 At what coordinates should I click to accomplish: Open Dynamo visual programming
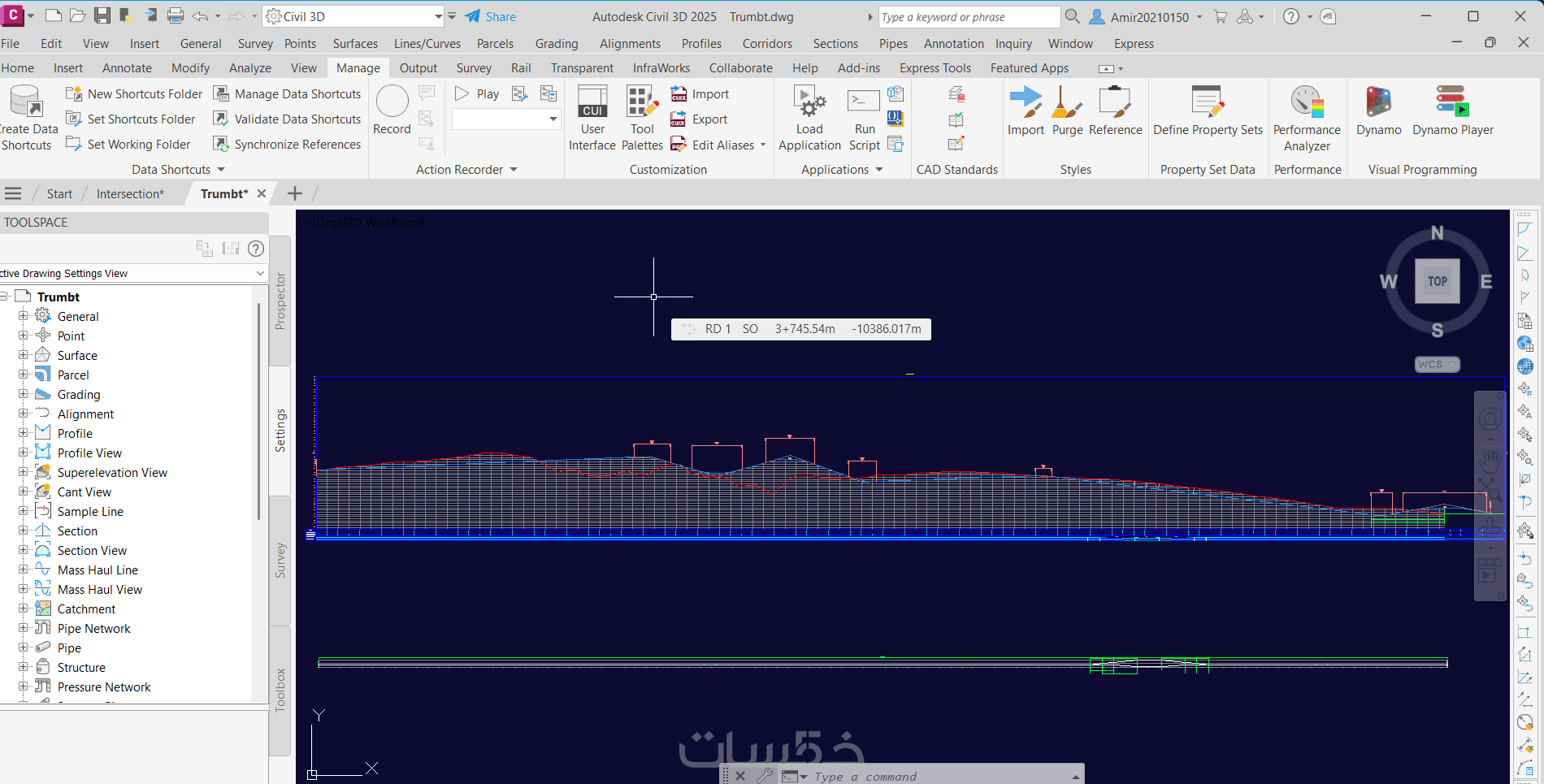pyautogui.click(x=1379, y=110)
